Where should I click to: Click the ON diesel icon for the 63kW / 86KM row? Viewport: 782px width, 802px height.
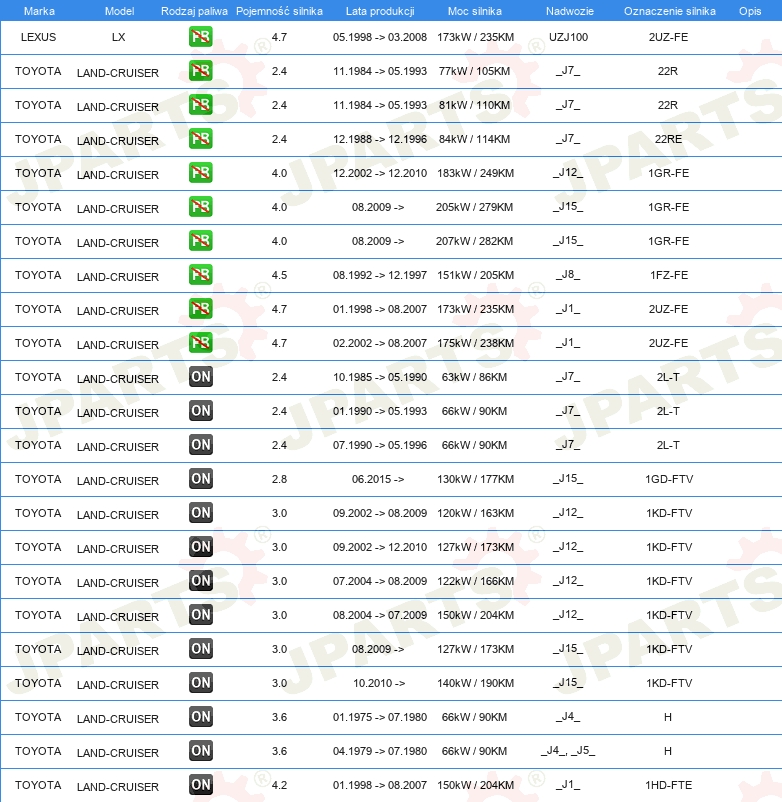[200, 377]
